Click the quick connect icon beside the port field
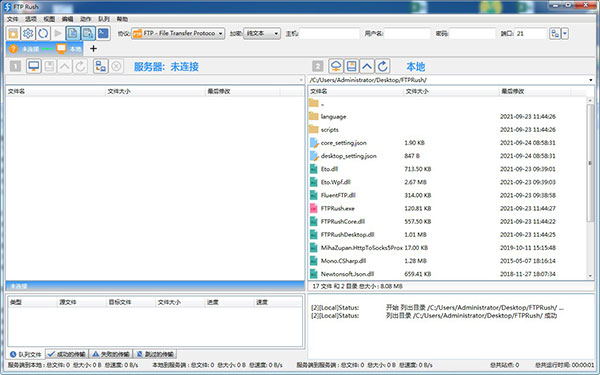 [x=555, y=34]
